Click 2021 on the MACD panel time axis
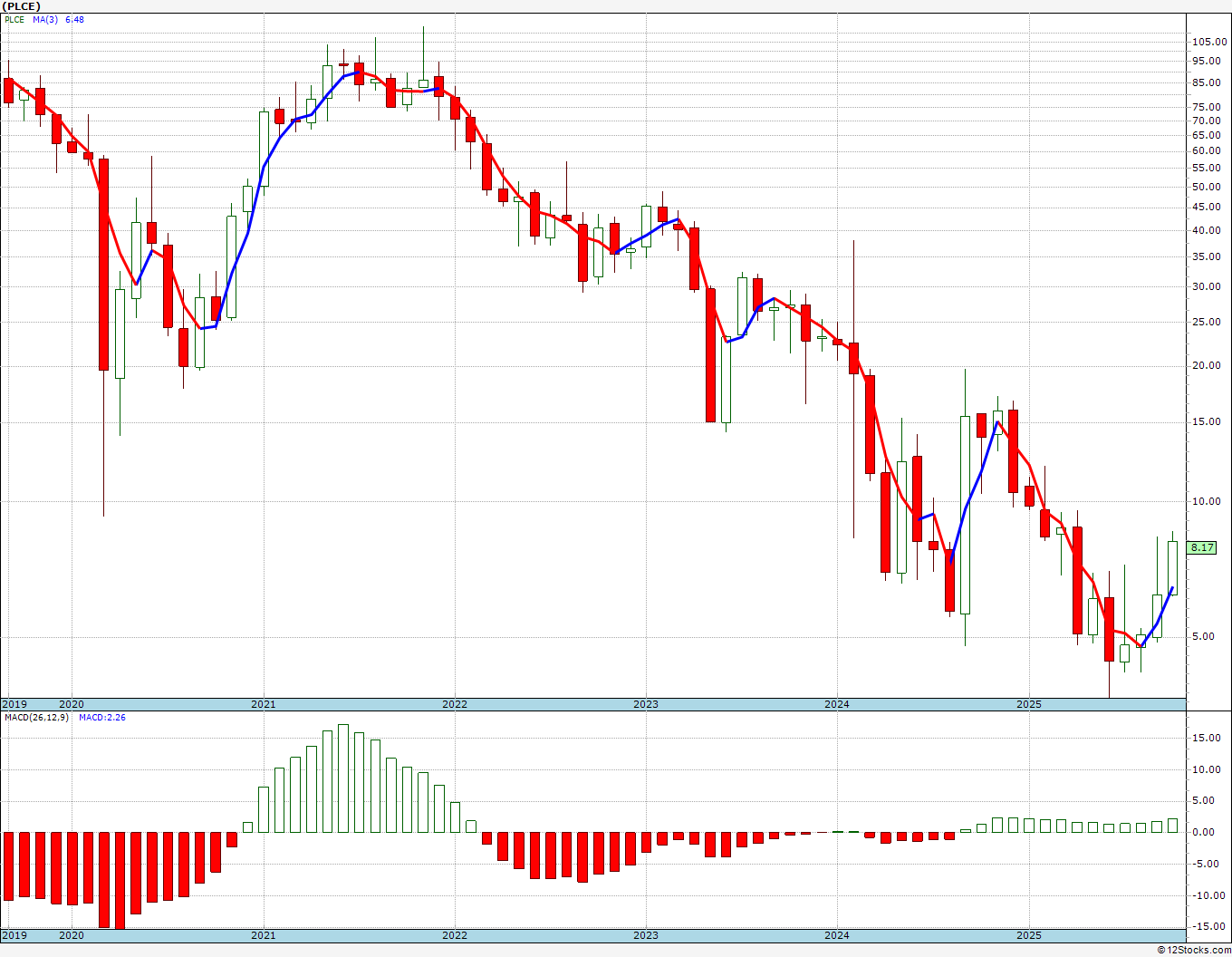This screenshot has width=1232, height=957. [264, 935]
